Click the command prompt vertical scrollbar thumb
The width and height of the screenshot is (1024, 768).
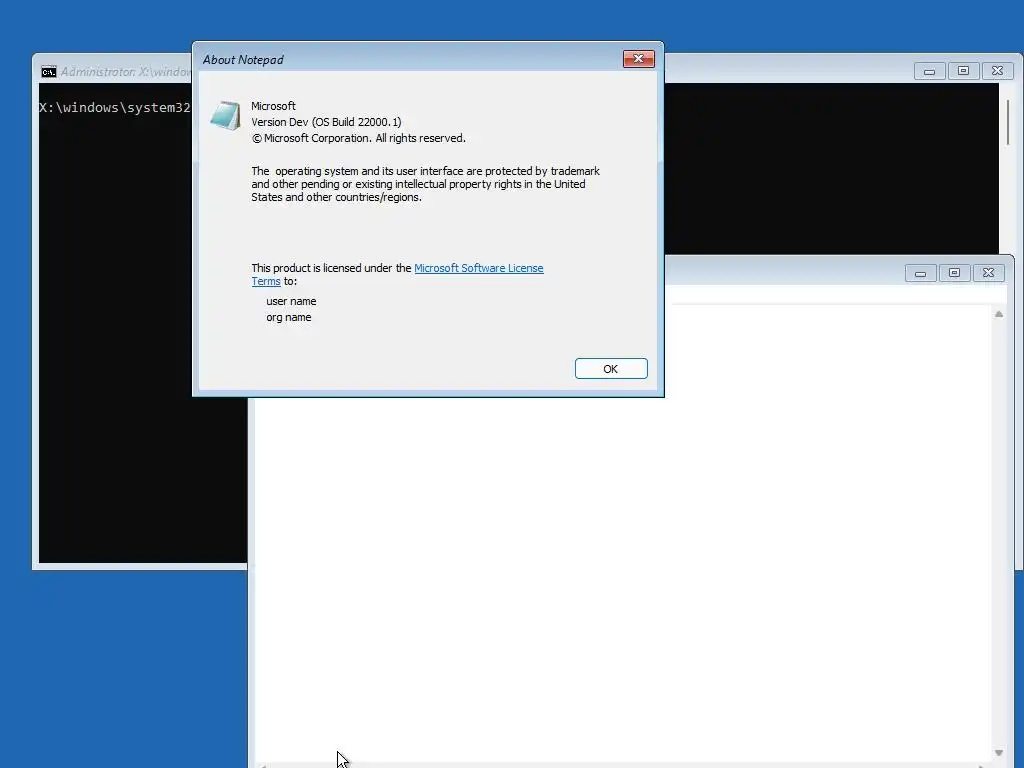coord(1008,122)
